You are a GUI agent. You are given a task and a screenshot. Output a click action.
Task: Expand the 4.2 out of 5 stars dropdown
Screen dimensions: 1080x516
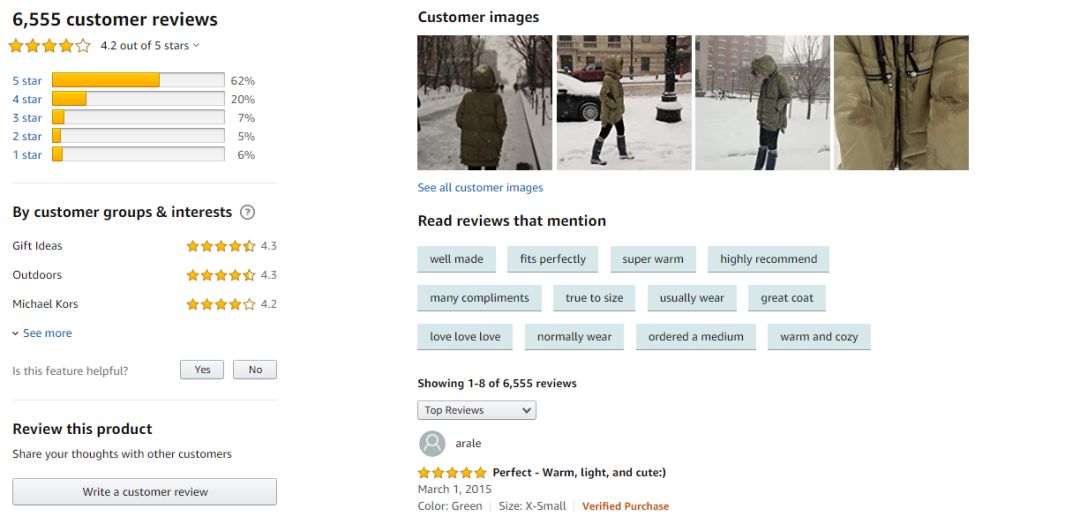pos(151,45)
